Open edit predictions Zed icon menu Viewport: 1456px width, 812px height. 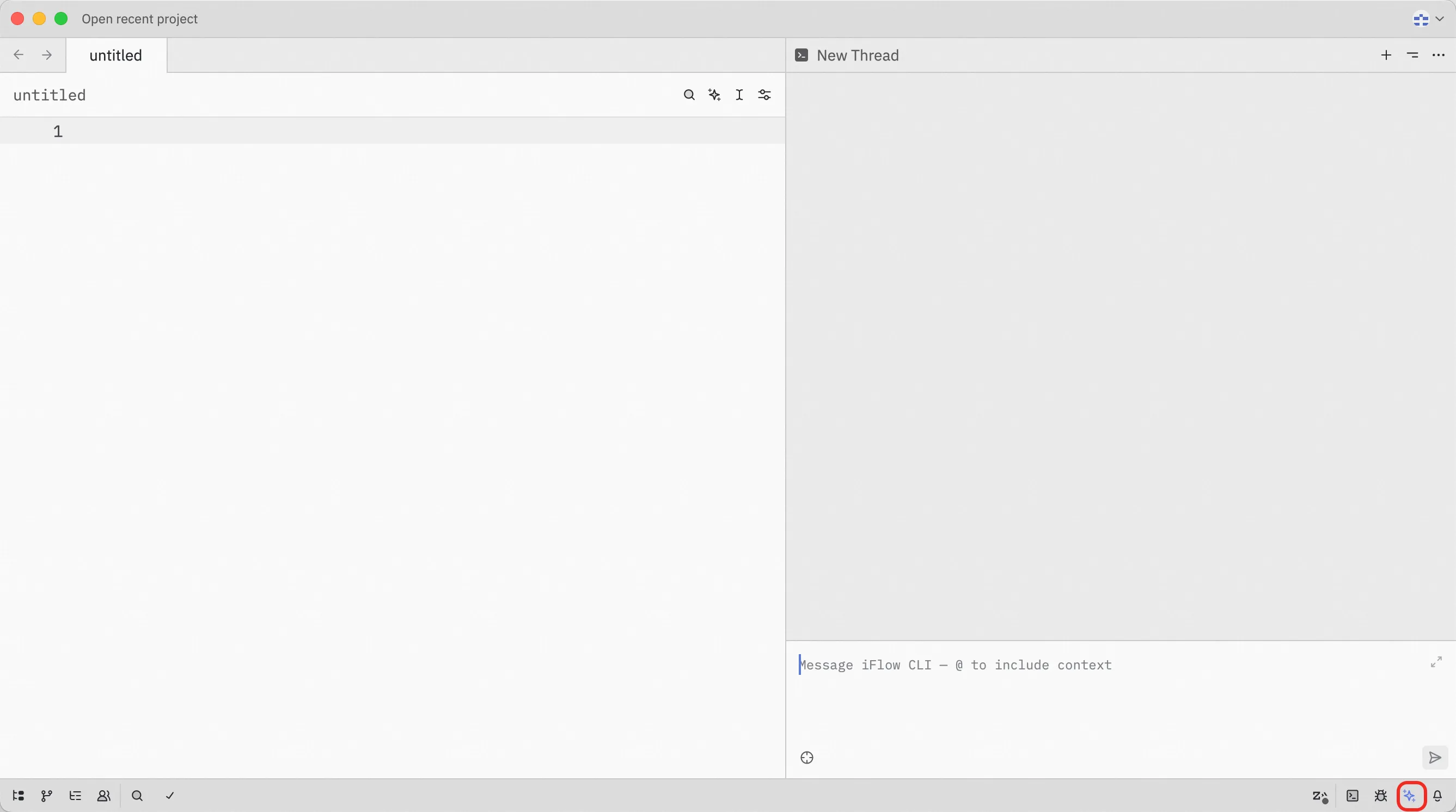coord(1320,796)
